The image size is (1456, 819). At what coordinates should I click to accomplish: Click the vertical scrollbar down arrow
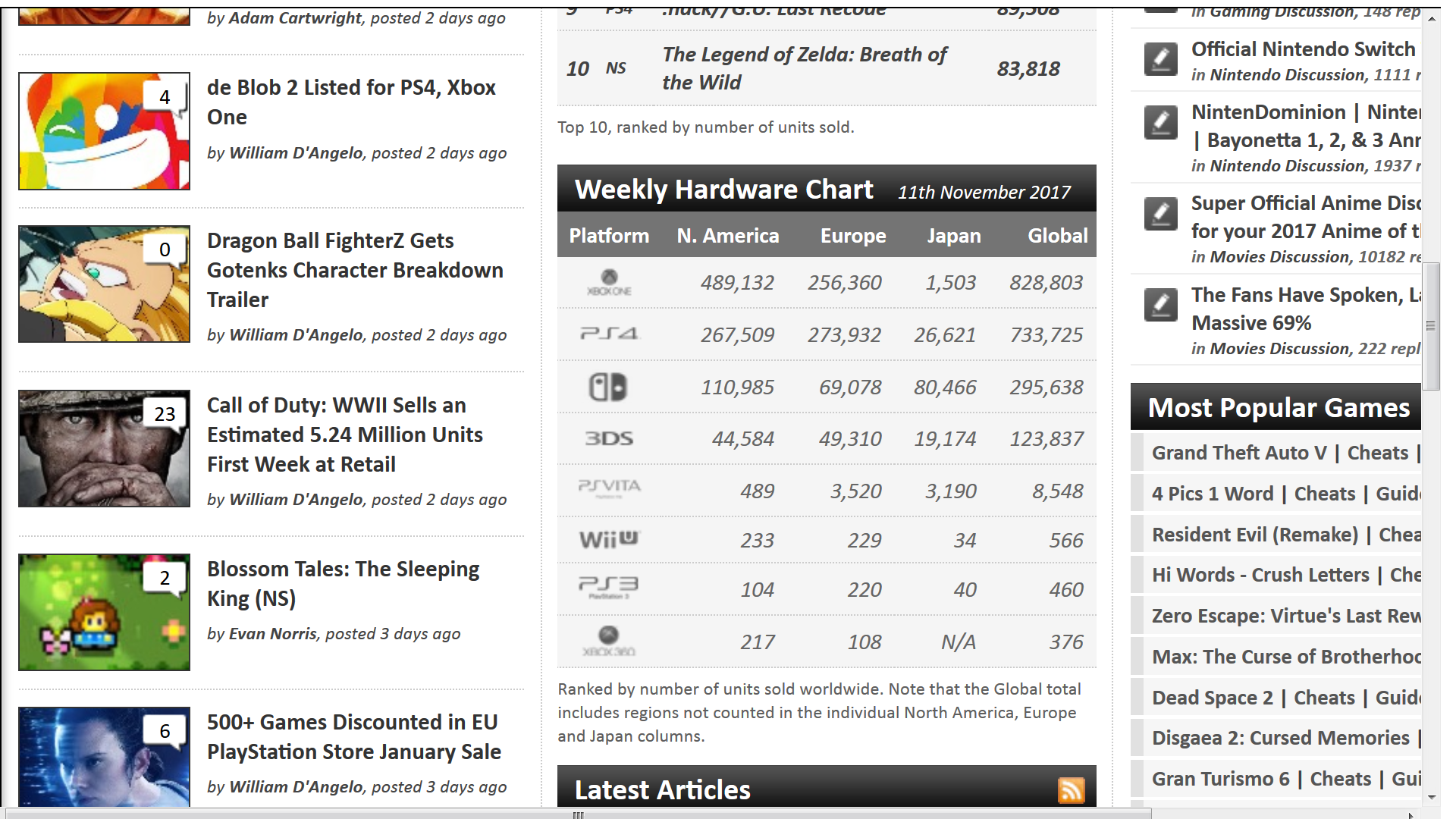(x=1431, y=797)
